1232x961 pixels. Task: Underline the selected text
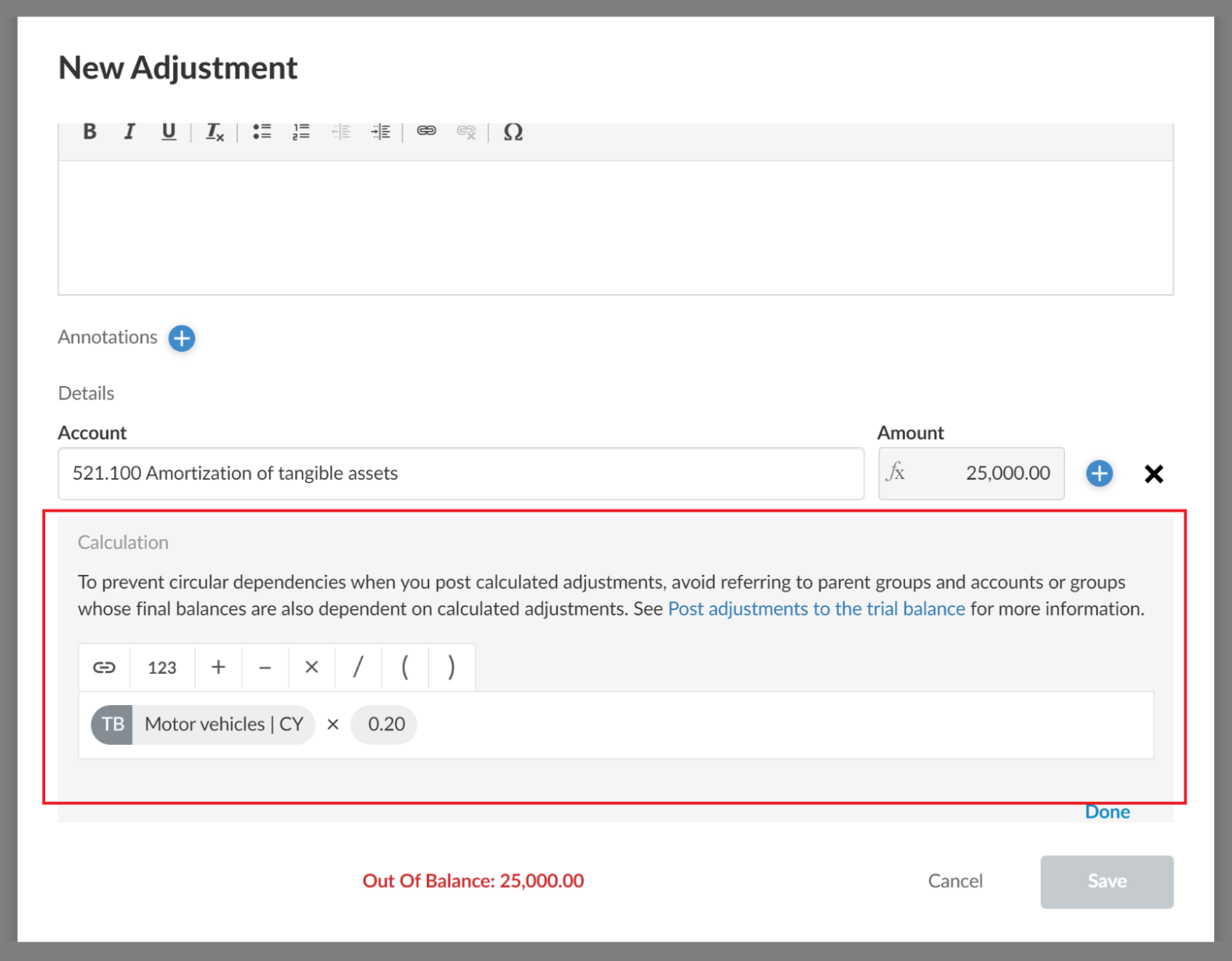169,132
